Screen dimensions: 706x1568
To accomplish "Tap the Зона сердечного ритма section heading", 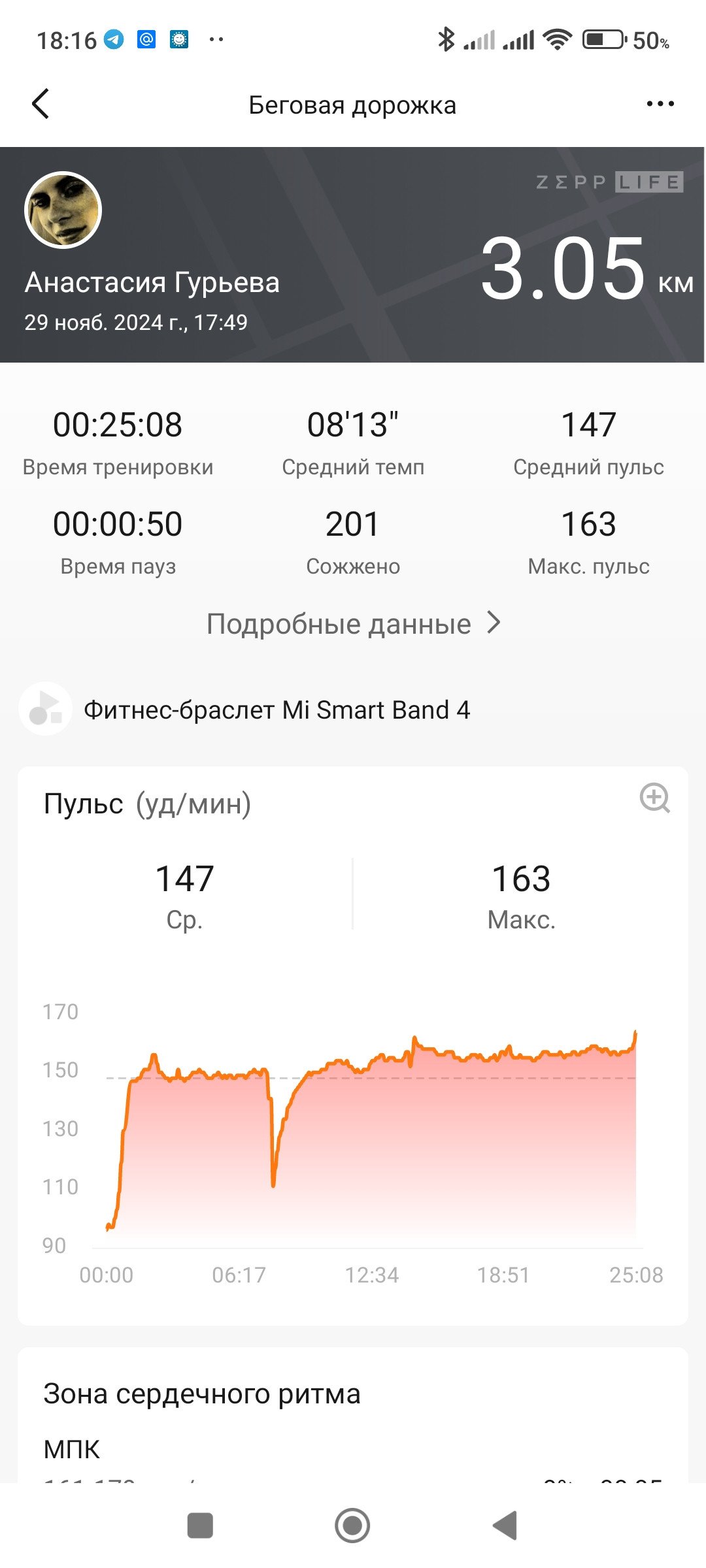I will point(202,1394).
